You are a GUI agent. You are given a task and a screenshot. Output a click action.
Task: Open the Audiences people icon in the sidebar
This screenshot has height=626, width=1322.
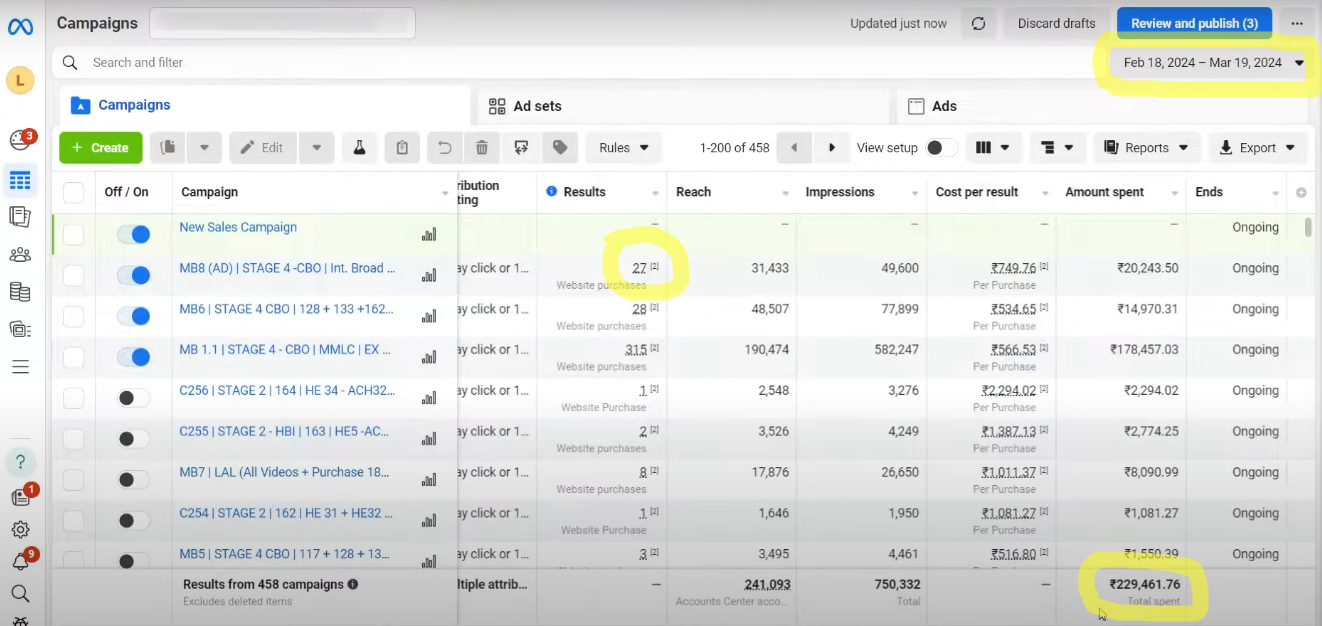pos(20,254)
